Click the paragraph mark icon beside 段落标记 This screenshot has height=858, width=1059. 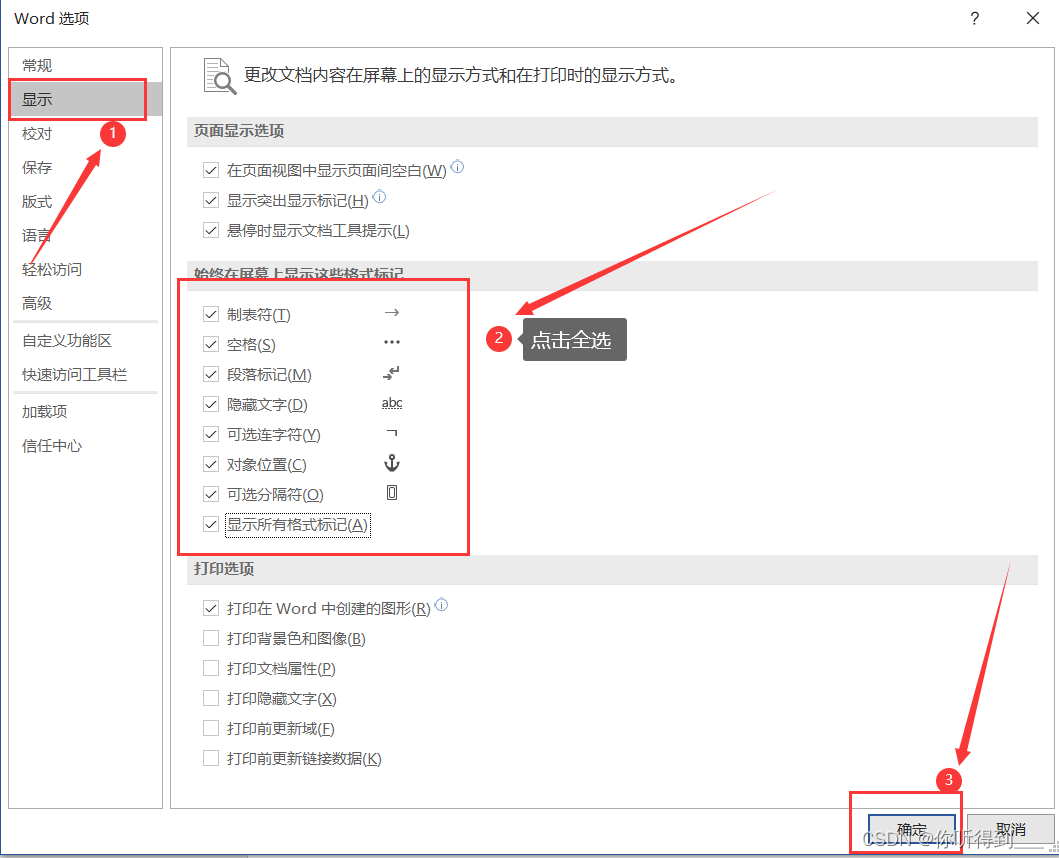pyautogui.click(x=392, y=372)
